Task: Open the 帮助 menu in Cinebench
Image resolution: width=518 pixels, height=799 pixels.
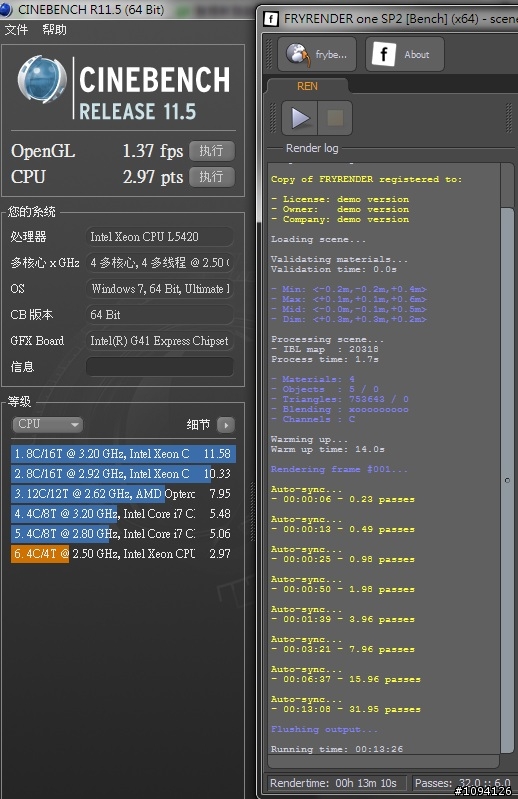Action: click(54, 30)
